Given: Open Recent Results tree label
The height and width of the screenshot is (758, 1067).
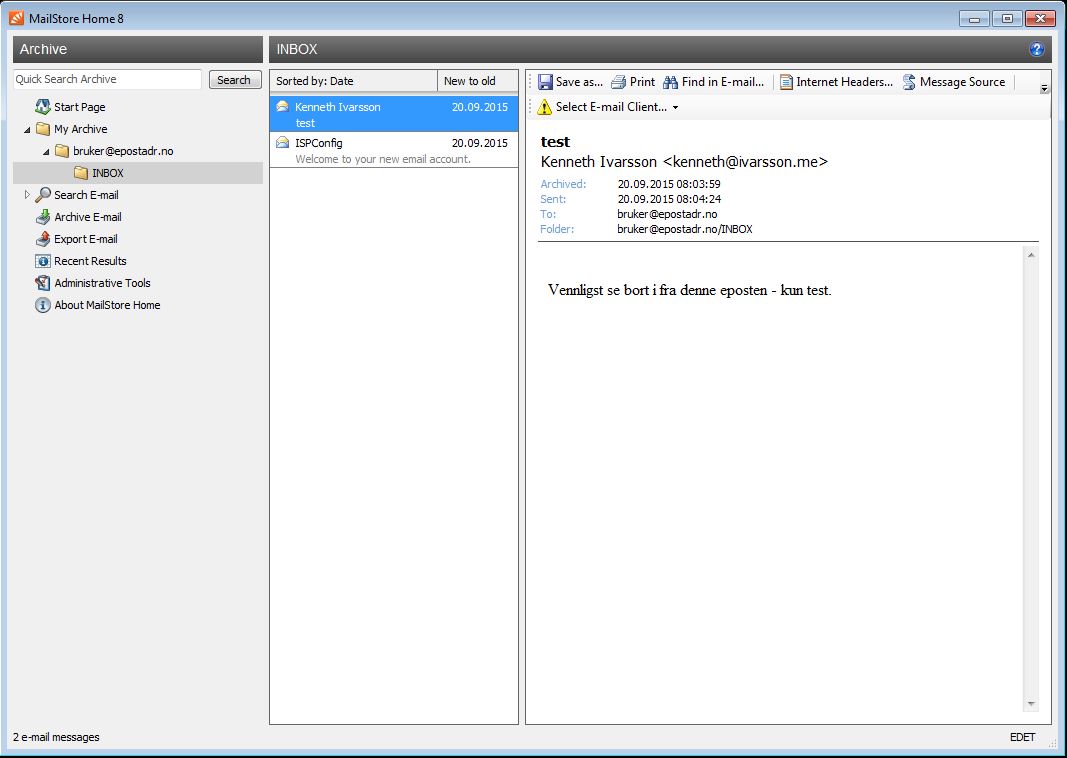Looking at the screenshot, I should tap(91, 261).
